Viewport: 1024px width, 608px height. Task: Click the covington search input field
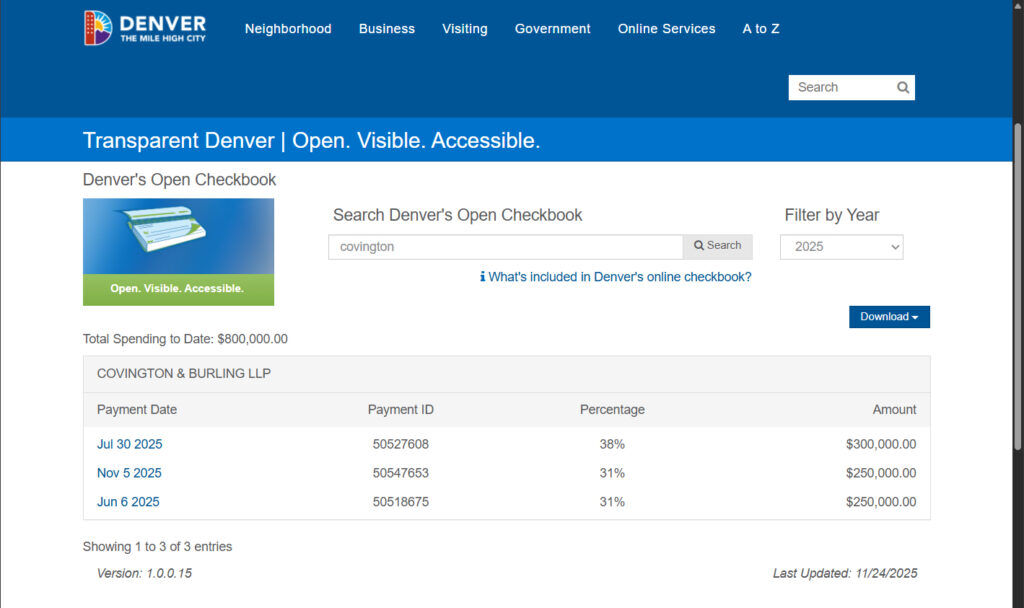505,247
